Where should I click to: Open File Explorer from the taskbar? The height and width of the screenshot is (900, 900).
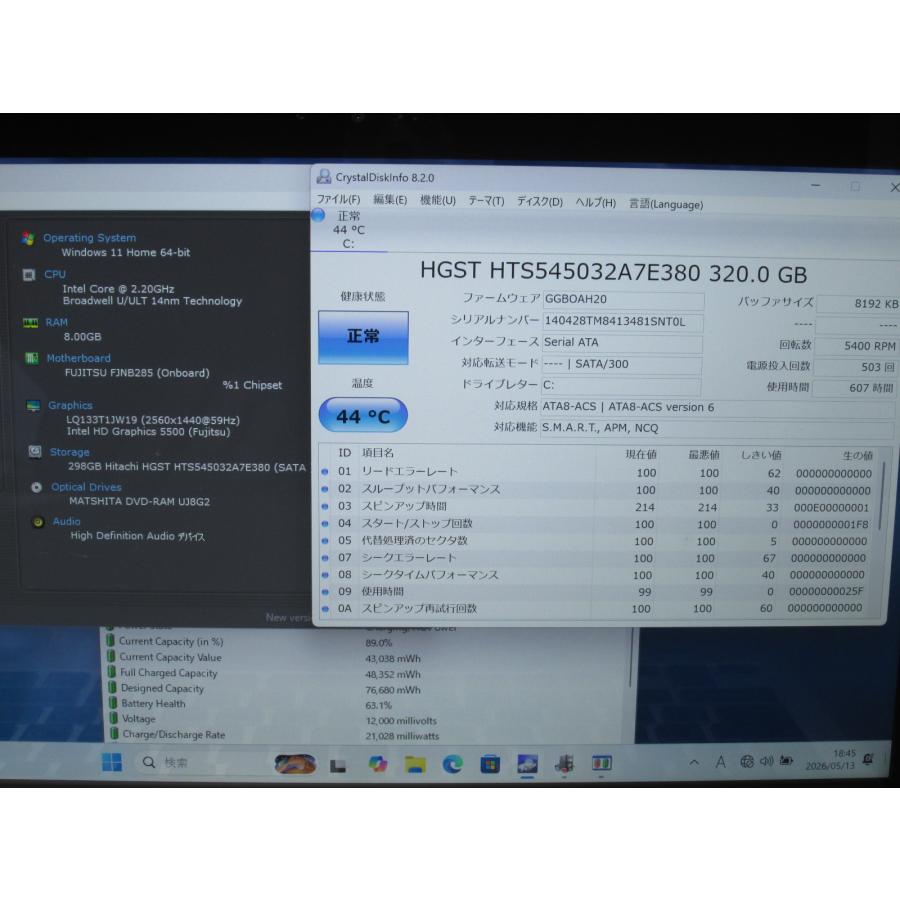[415, 764]
